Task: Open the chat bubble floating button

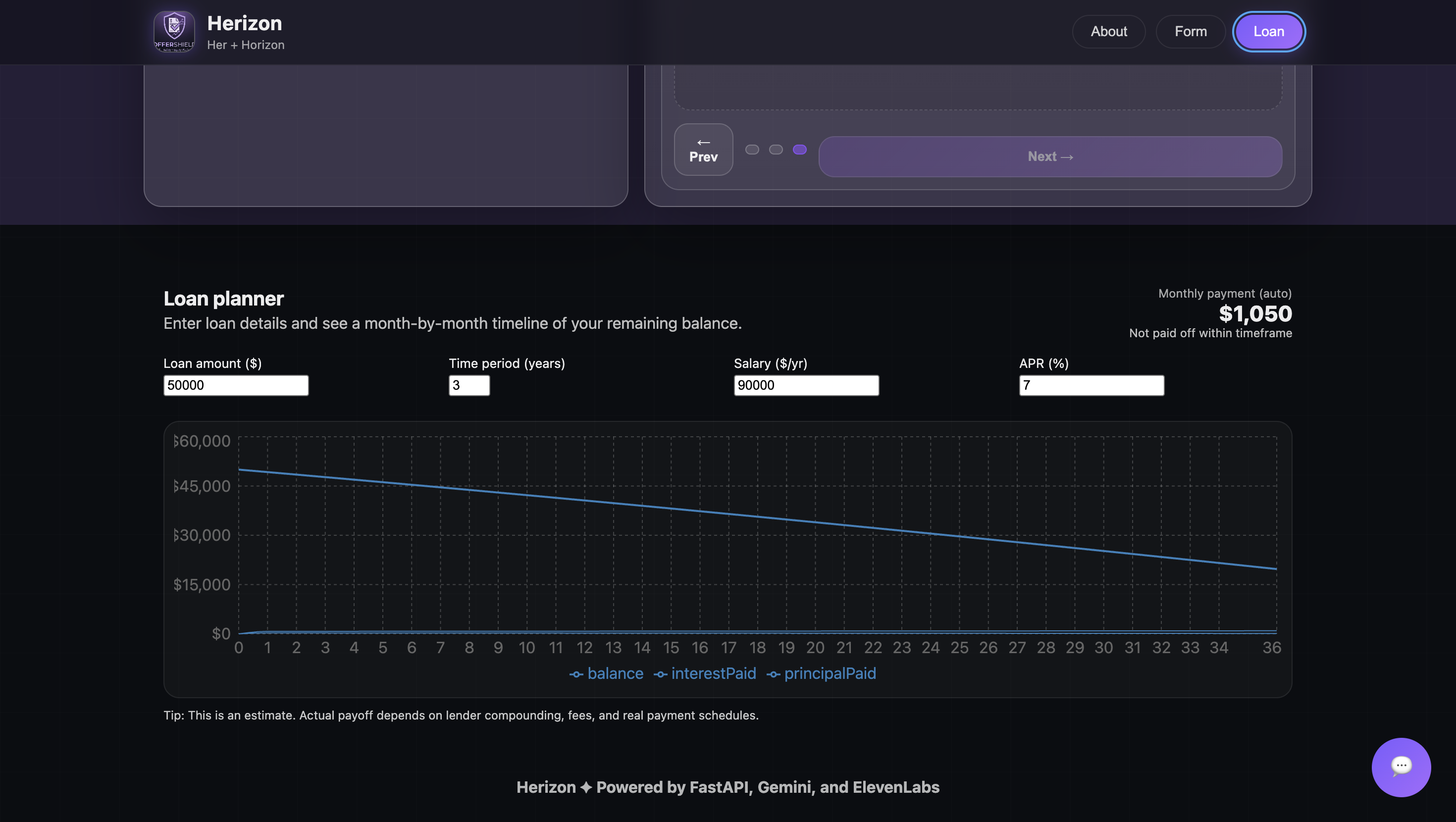Action: [x=1401, y=767]
